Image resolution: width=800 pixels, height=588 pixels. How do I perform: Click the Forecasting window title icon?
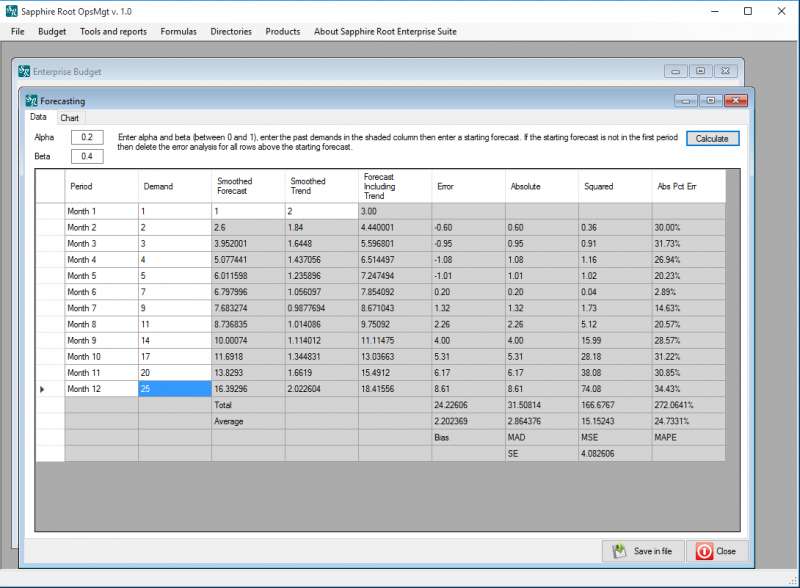(31, 101)
